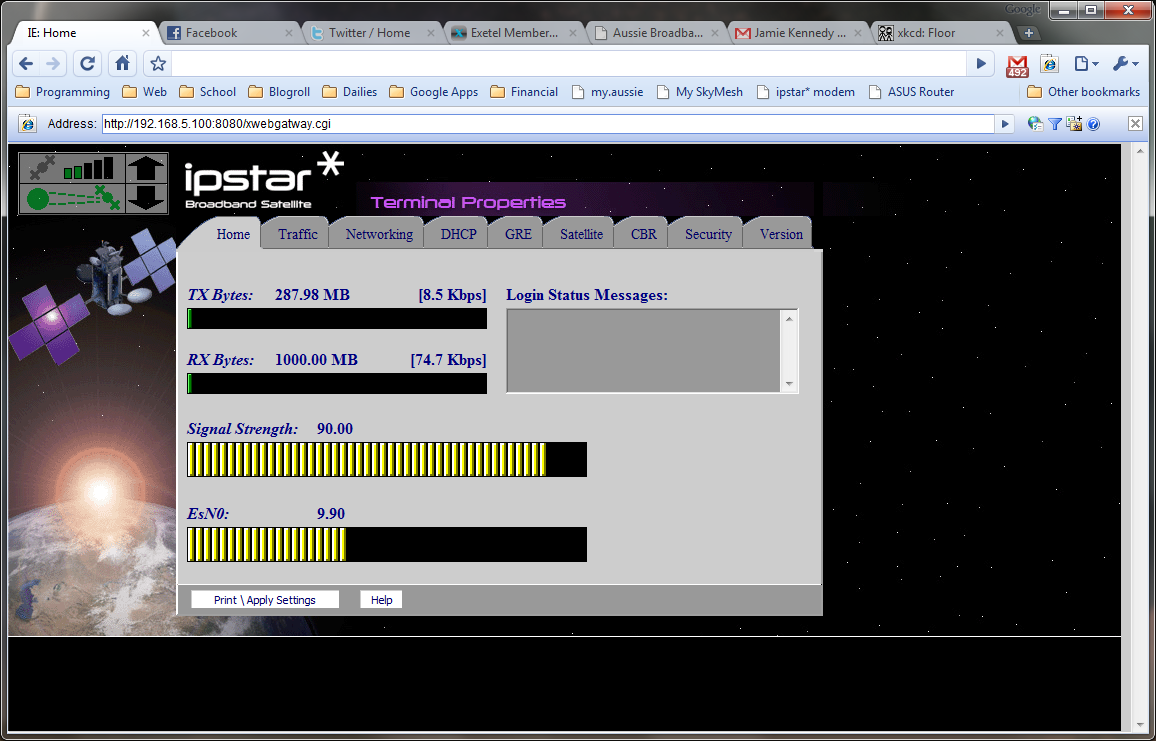Select the Home tab in Terminal Properties
Image resolution: width=1156 pixels, height=741 pixels.
233,234
